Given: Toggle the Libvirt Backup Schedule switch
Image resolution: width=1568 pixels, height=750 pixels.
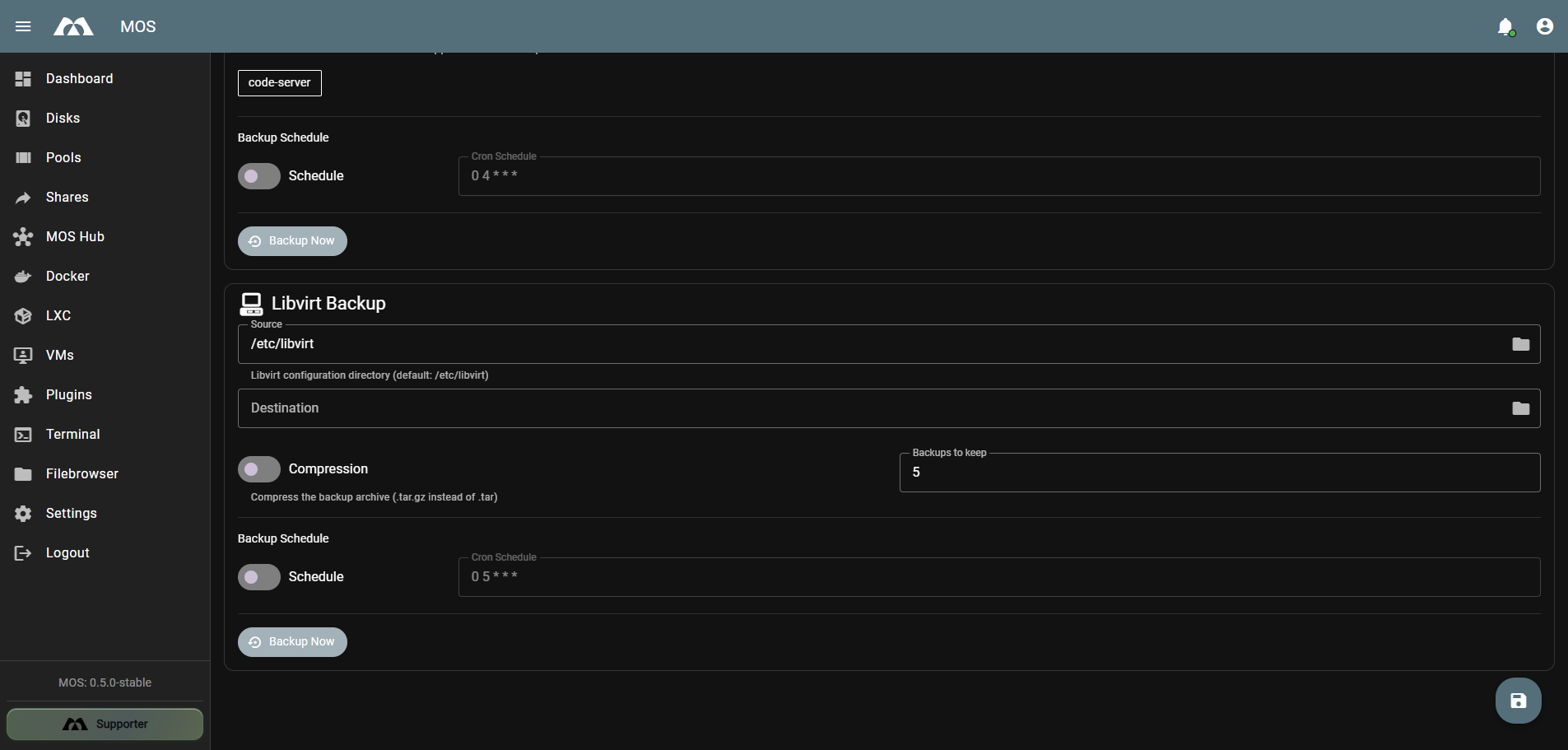Looking at the screenshot, I should (259, 577).
